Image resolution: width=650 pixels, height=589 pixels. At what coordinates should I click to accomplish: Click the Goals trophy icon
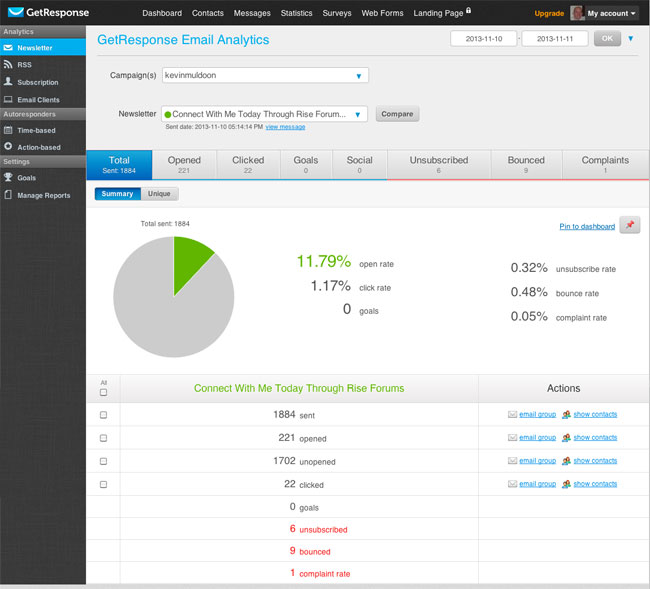8,177
